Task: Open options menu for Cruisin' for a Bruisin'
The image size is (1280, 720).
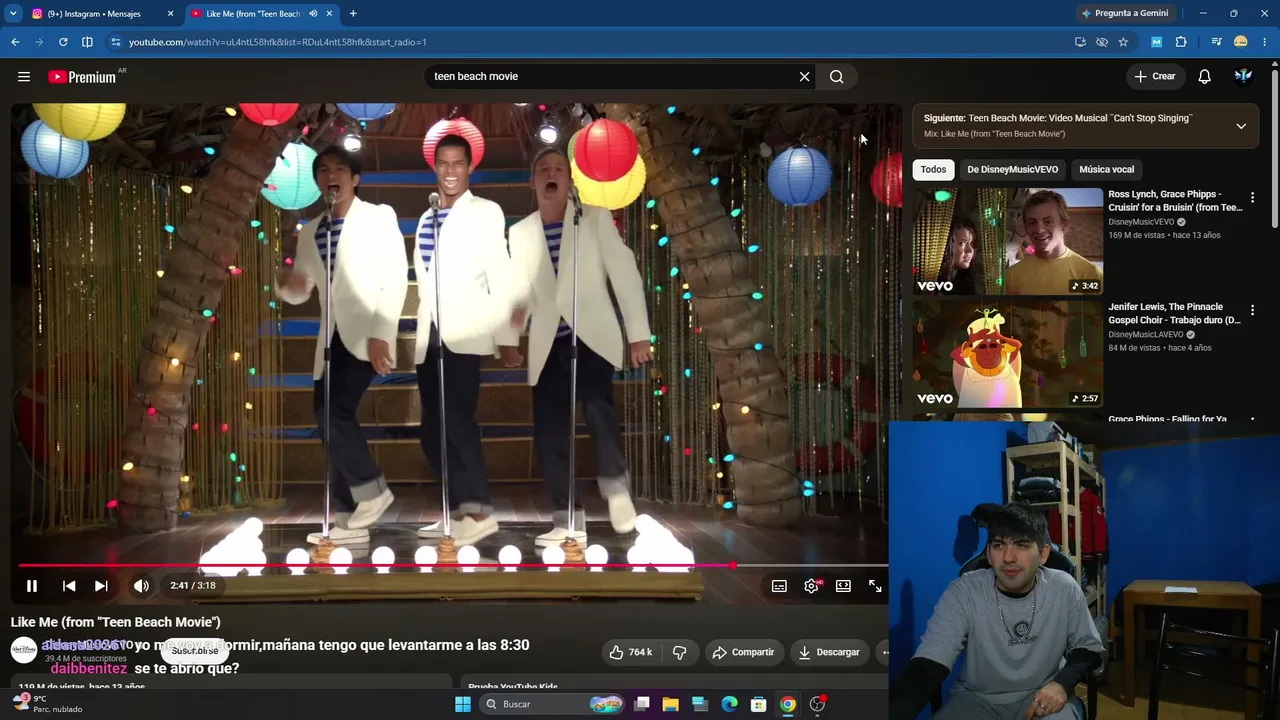Action: tap(1252, 198)
